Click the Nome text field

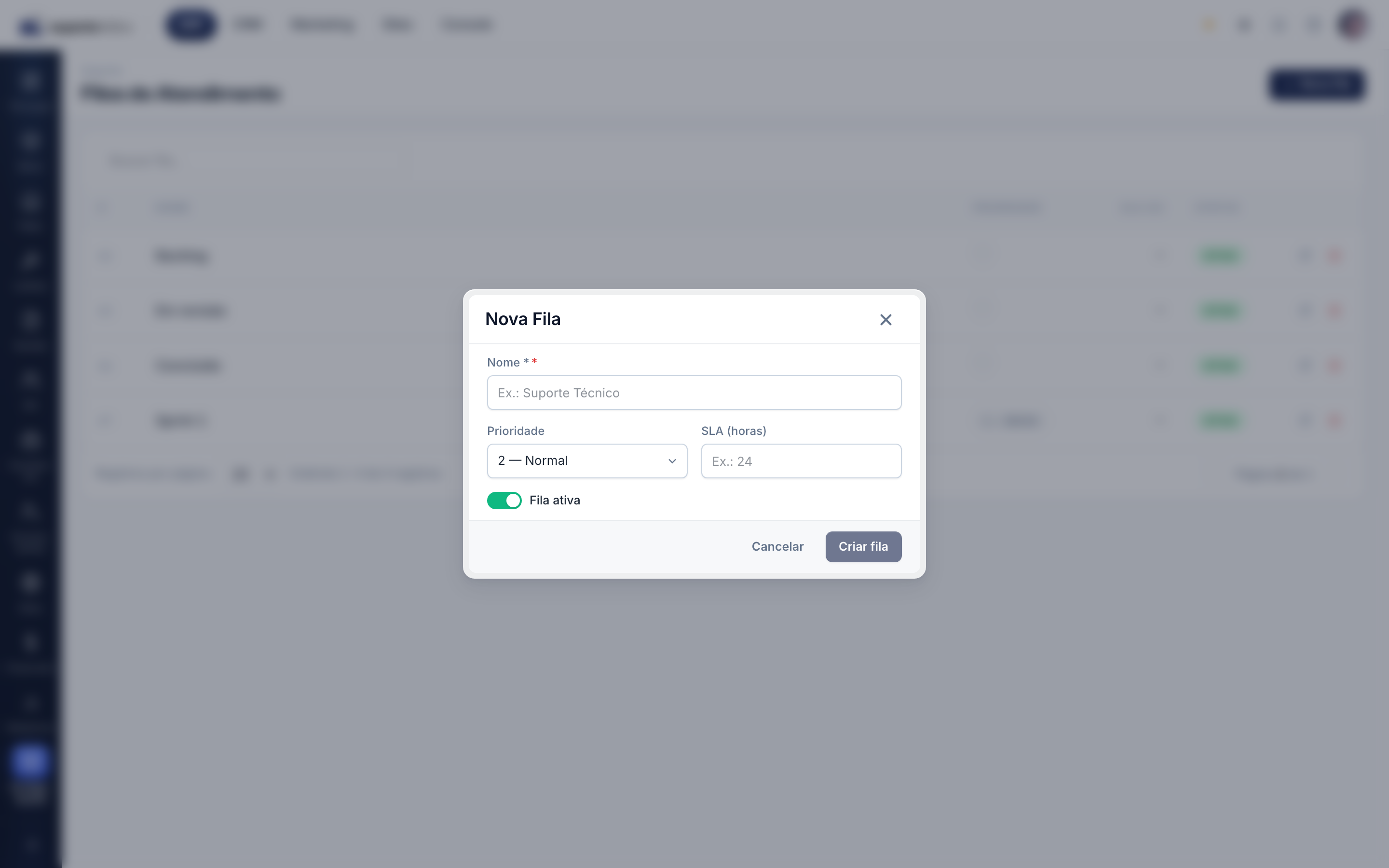tap(694, 393)
